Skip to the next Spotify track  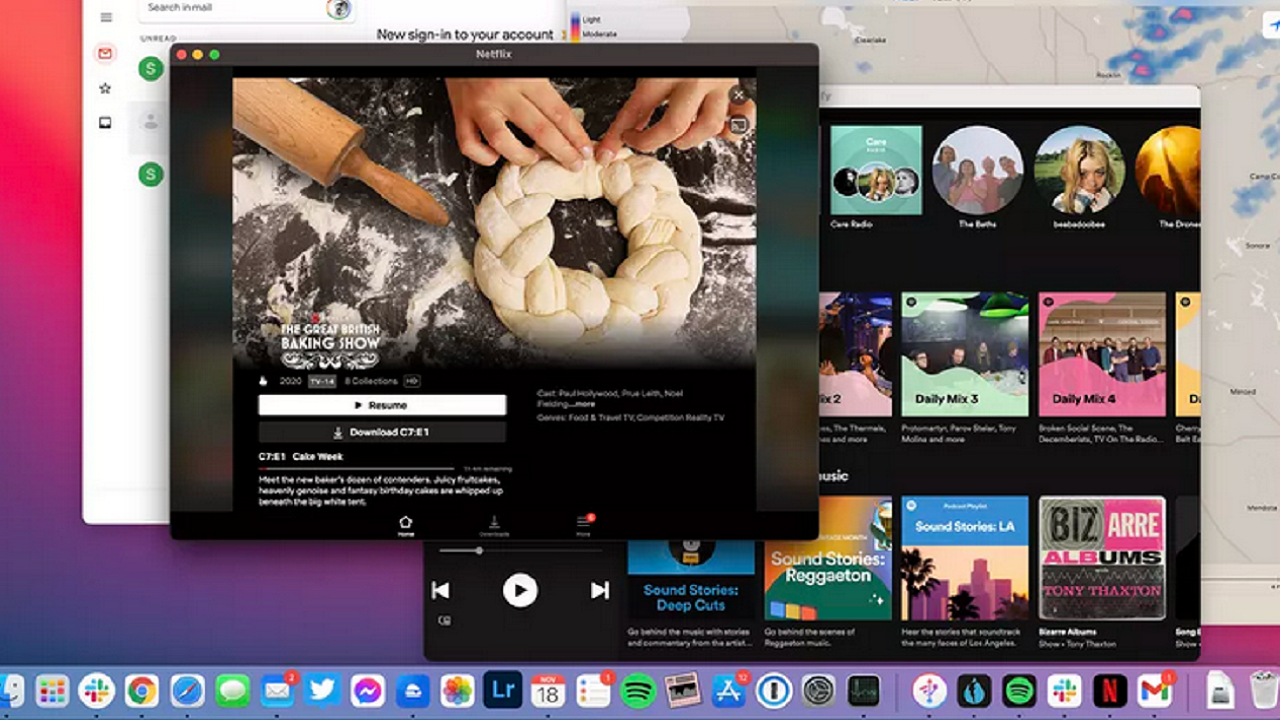pos(599,590)
